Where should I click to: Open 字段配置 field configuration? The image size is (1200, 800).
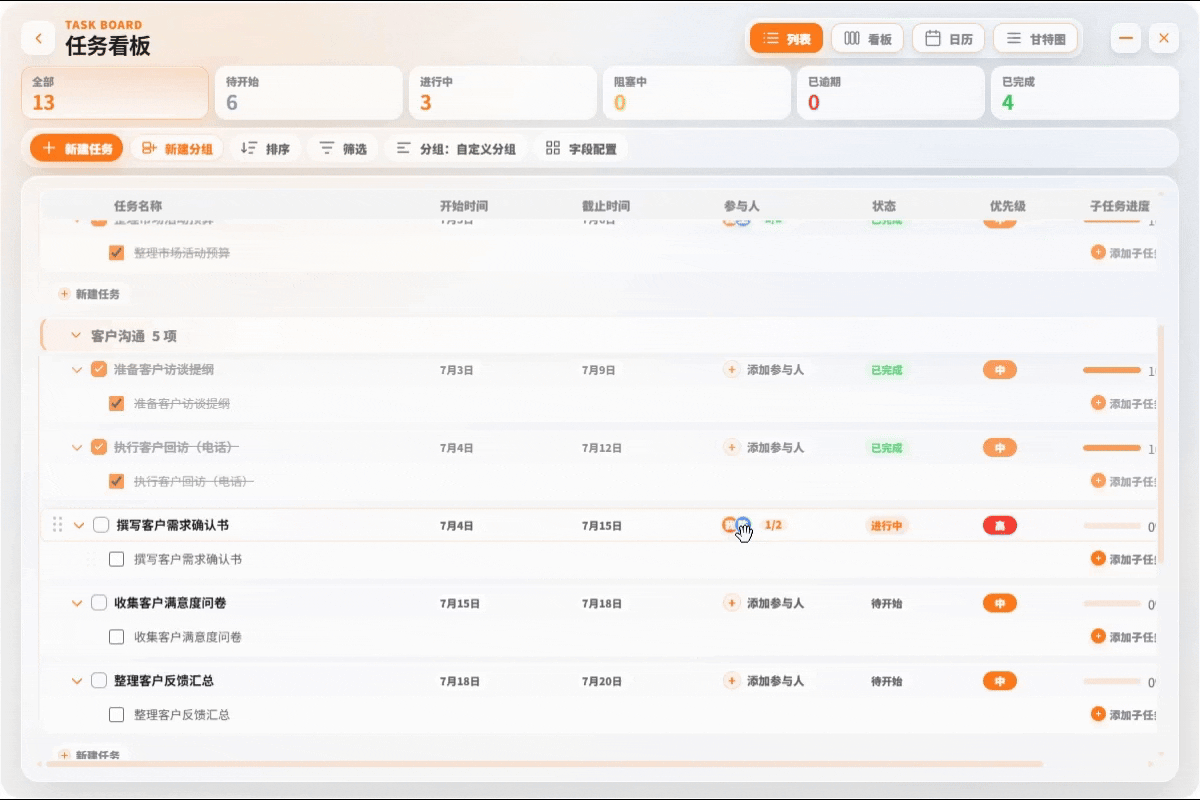[x=581, y=148]
